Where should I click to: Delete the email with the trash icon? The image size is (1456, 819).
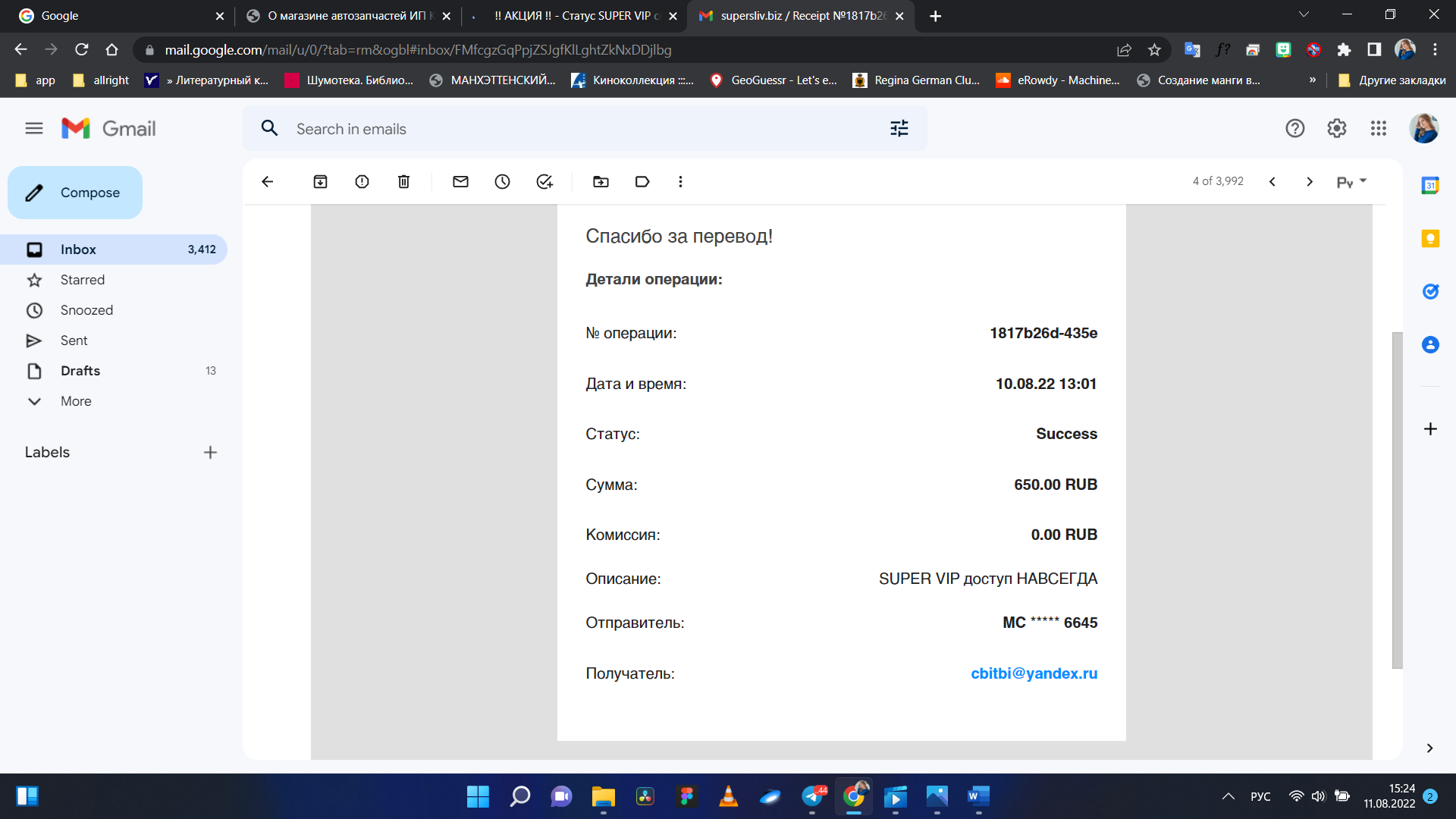click(x=403, y=181)
